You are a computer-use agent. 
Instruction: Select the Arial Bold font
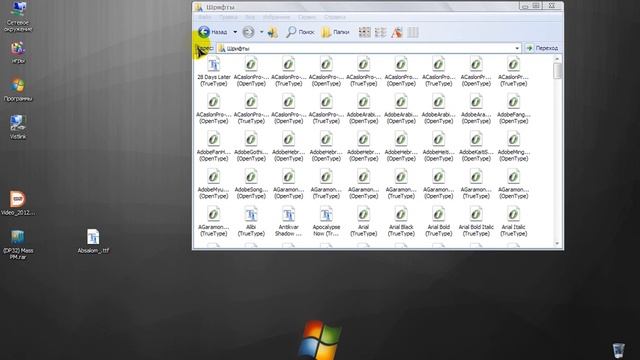click(x=438, y=222)
